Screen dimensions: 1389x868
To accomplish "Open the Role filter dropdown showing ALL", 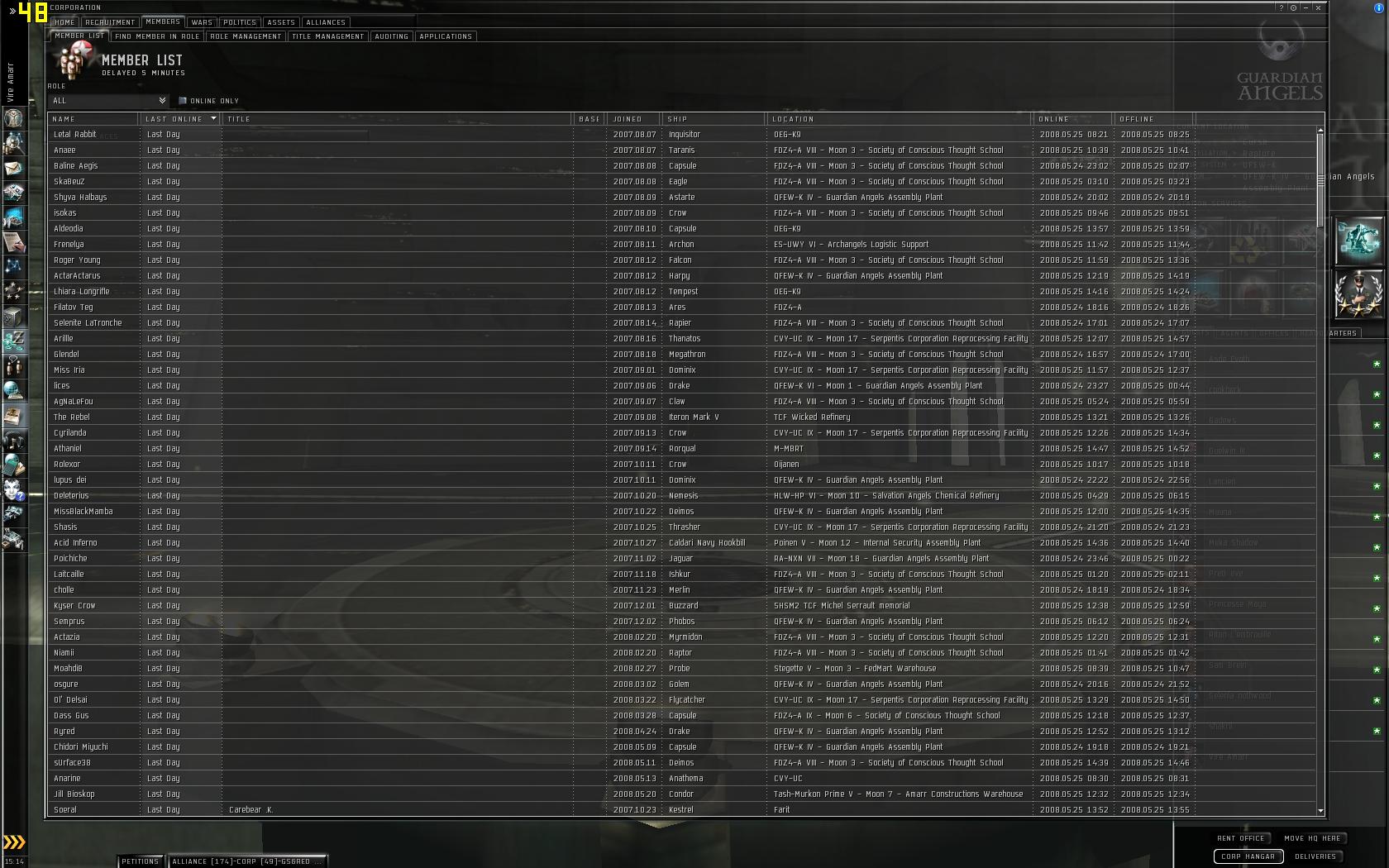I will pos(108,101).
